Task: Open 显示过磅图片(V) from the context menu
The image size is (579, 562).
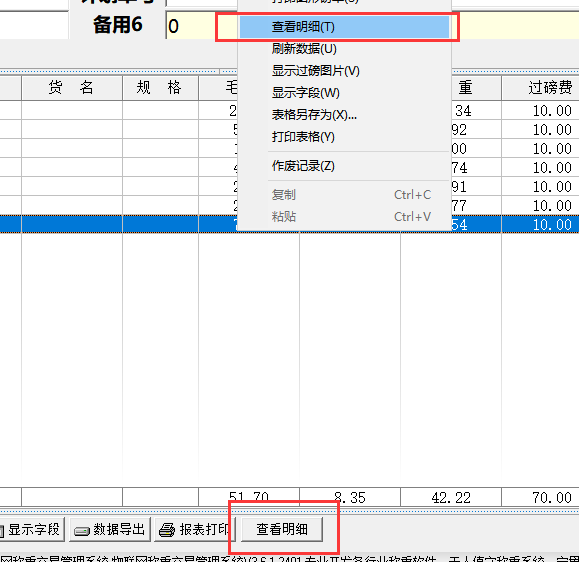Action: 344,71
